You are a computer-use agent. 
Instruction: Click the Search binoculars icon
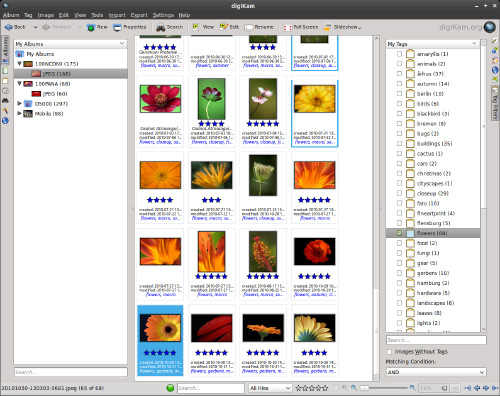click(x=161, y=27)
